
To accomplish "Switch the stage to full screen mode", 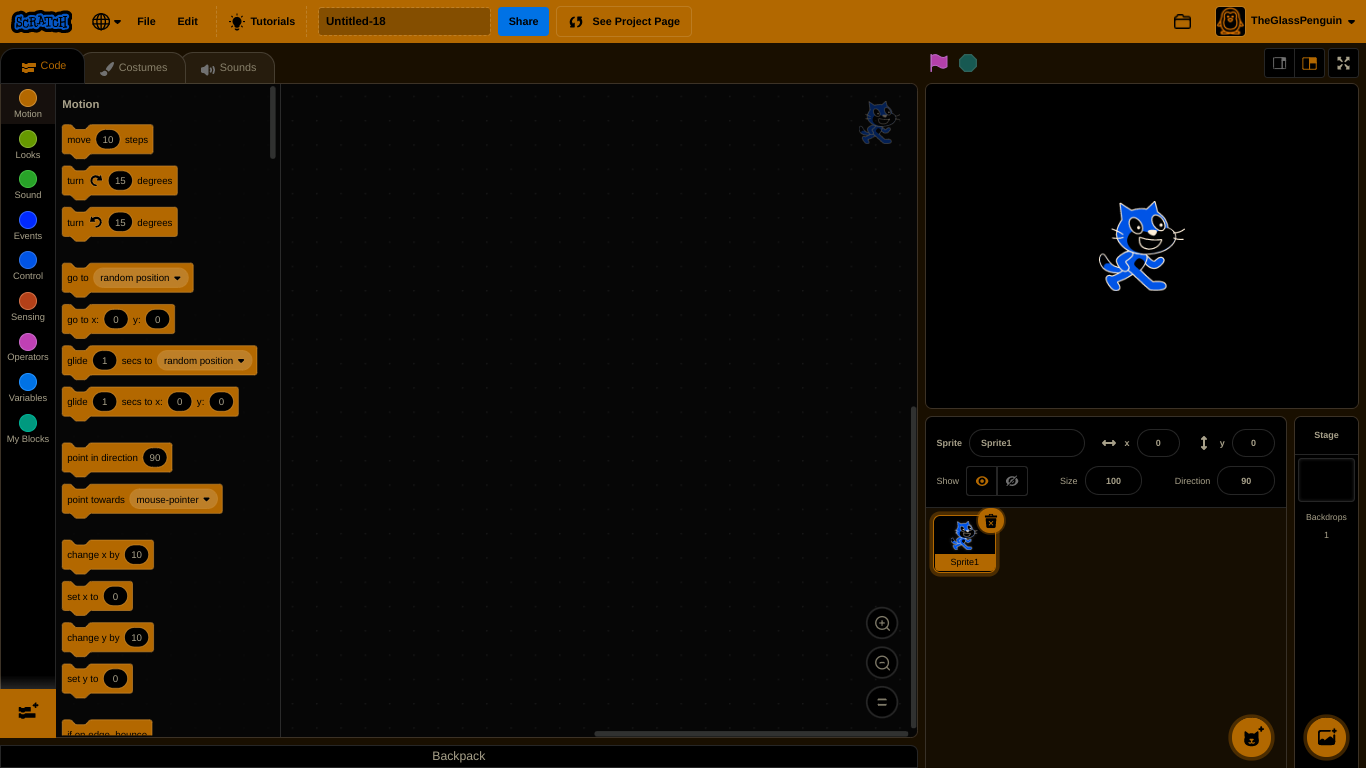I will pos(1343,63).
